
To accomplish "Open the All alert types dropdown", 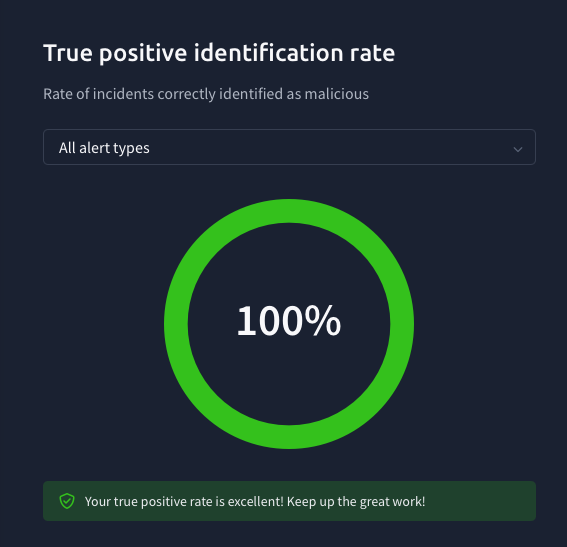I will (x=289, y=147).
